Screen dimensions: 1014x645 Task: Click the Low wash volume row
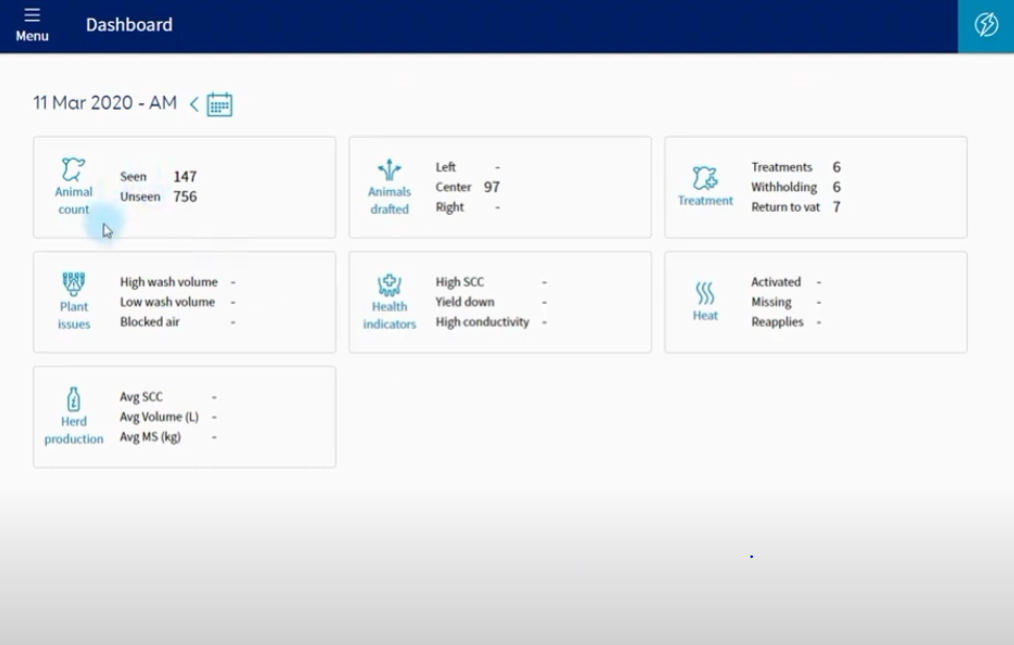point(178,302)
